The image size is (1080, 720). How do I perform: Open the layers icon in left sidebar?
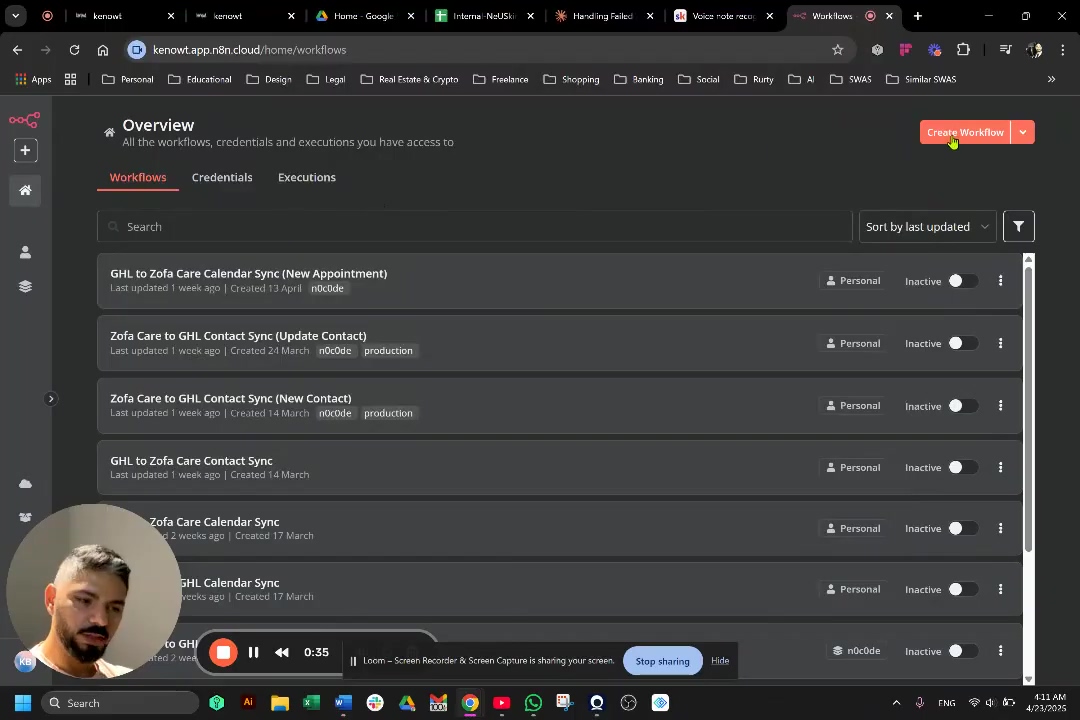click(25, 286)
